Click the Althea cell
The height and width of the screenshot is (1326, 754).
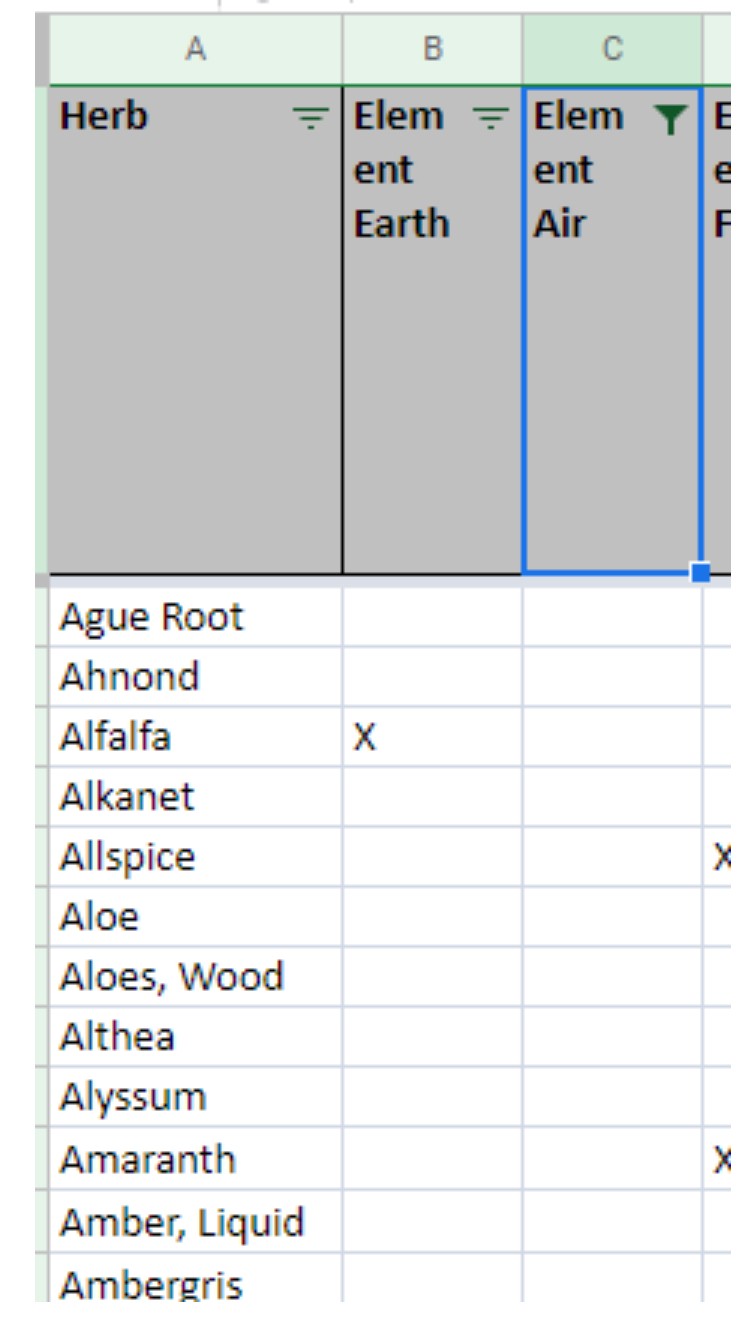[196, 1037]
